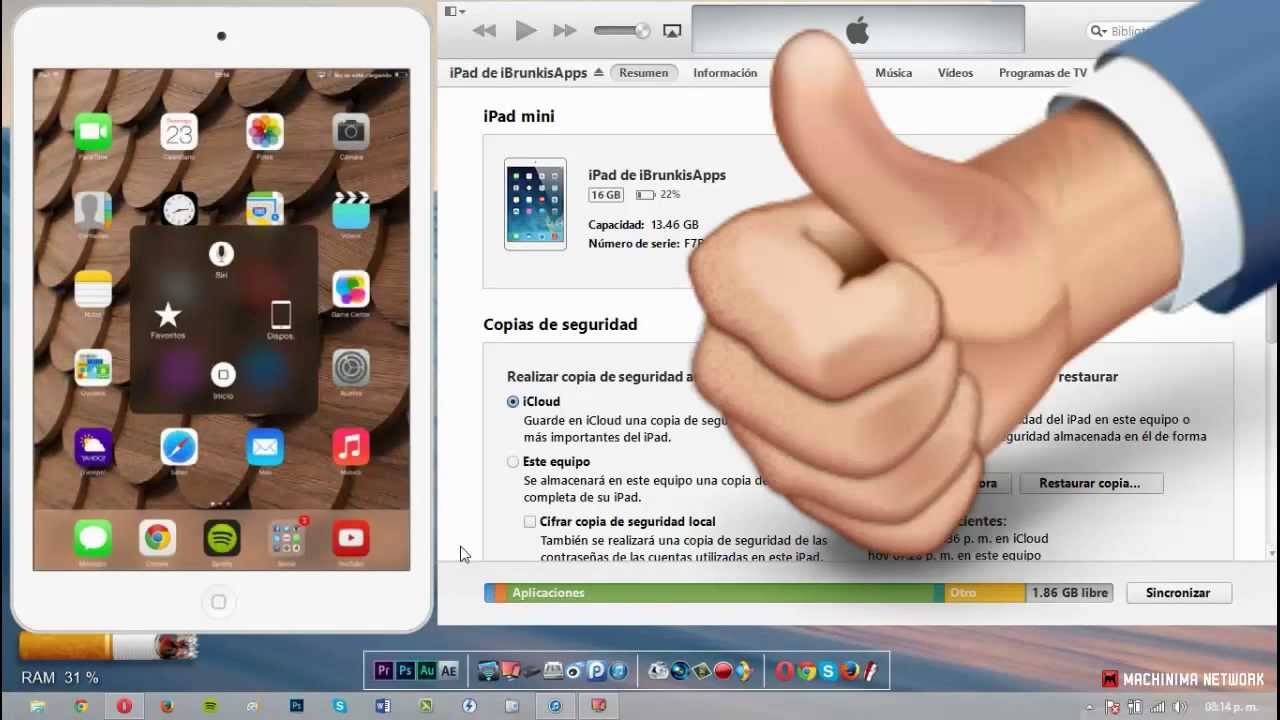Open Chrome from the Windows taskbar
This screenshot has height=720, width=1280.
coord(81,706)
